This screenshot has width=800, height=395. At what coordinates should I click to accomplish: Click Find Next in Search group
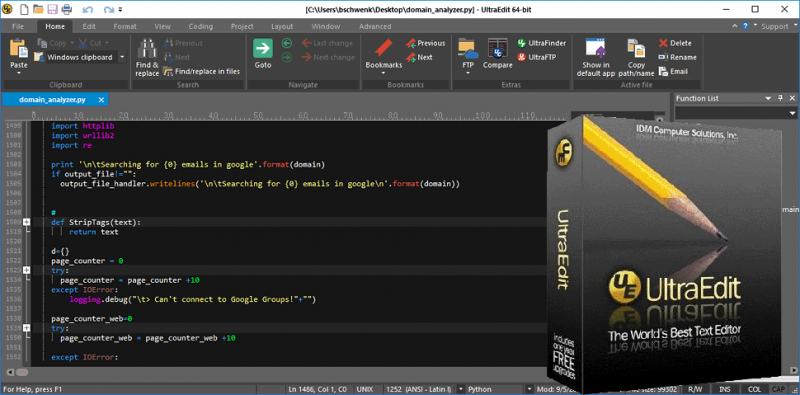177,57
